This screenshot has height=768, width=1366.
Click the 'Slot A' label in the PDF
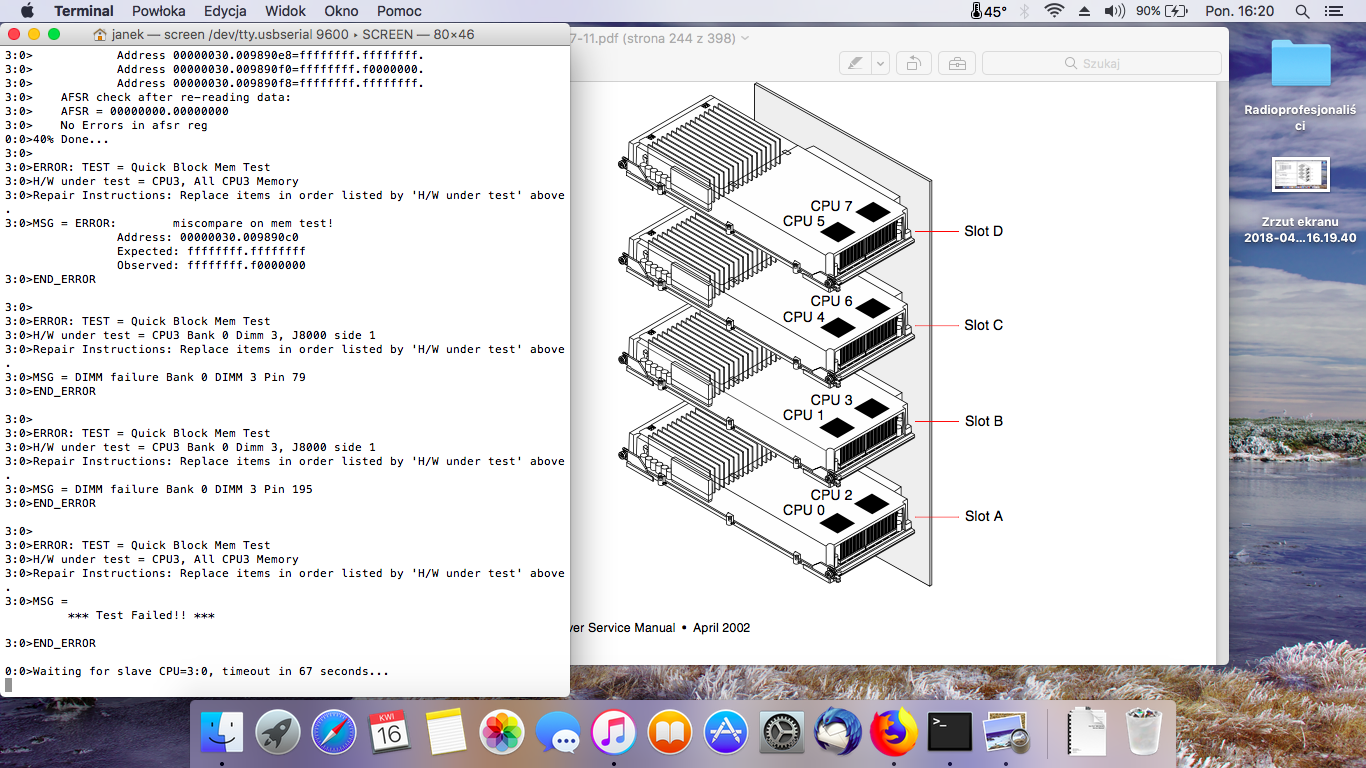pos(983,516)
